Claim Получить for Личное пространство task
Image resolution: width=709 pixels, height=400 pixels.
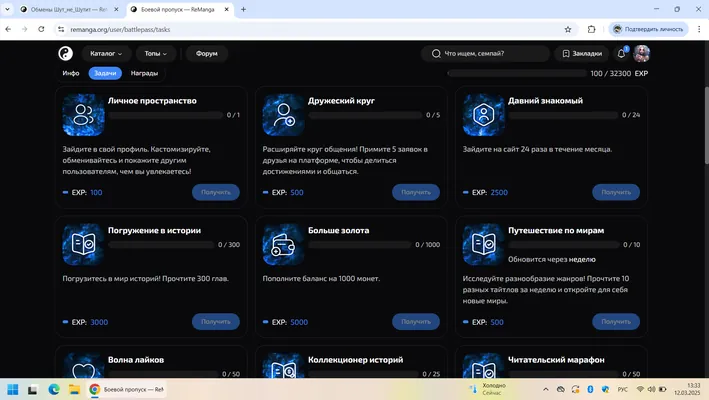tap(216, 192)
